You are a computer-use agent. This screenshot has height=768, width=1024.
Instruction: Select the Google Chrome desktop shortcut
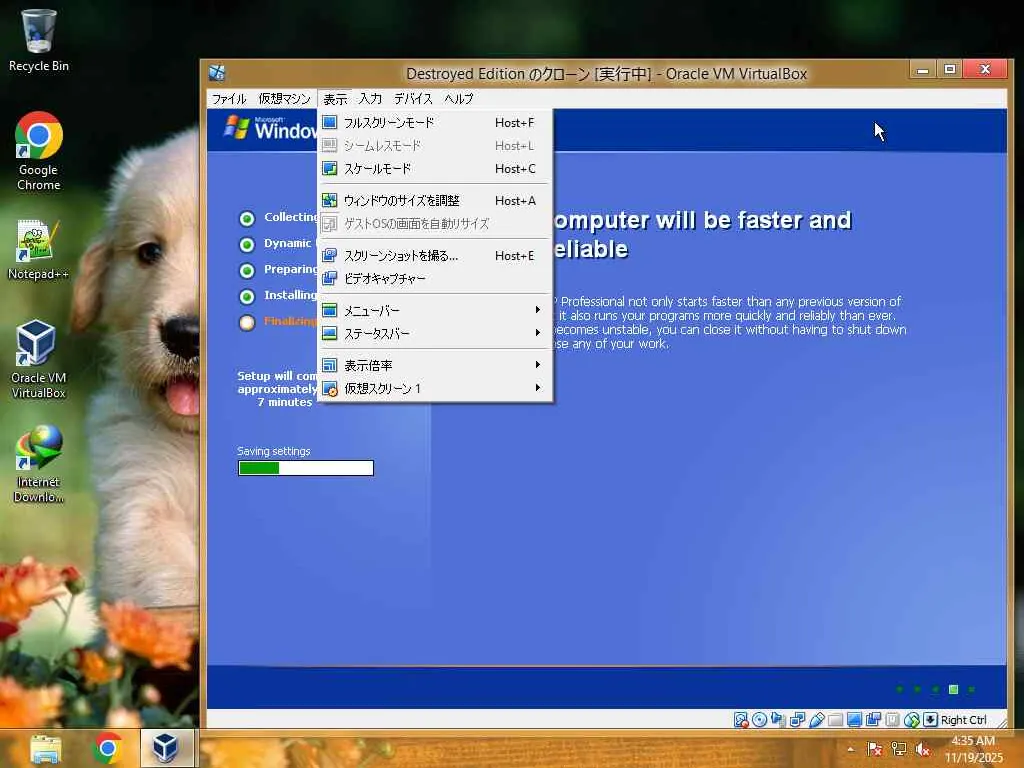(x=39, y=152)
